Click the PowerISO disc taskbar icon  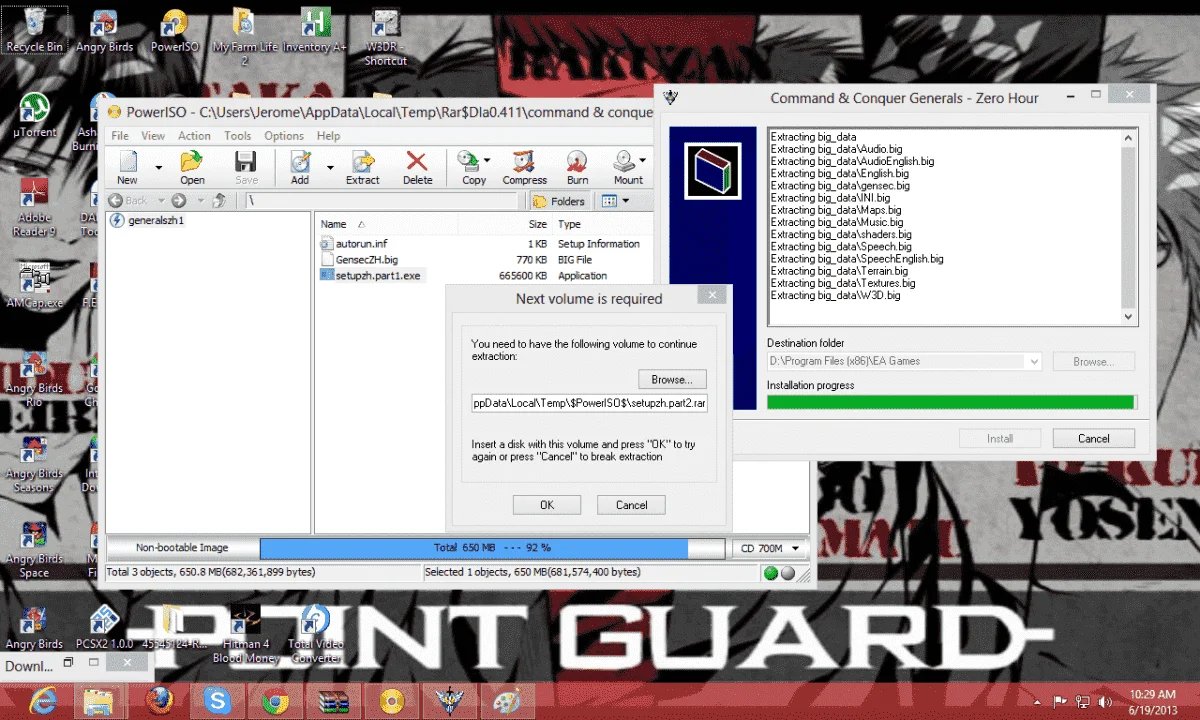tap(392, 702)
